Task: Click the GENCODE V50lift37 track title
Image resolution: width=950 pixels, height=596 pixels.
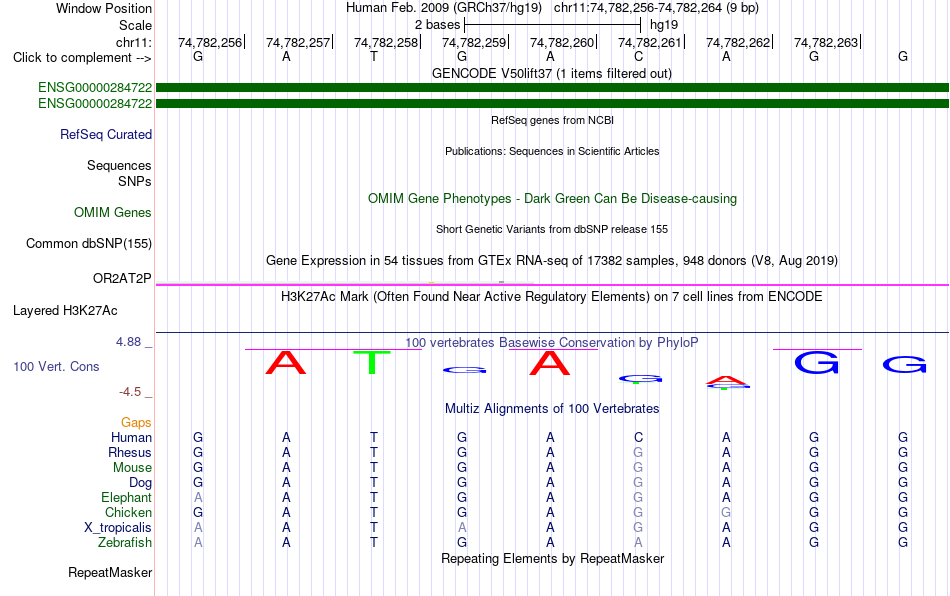Action: tap(552, 74)
